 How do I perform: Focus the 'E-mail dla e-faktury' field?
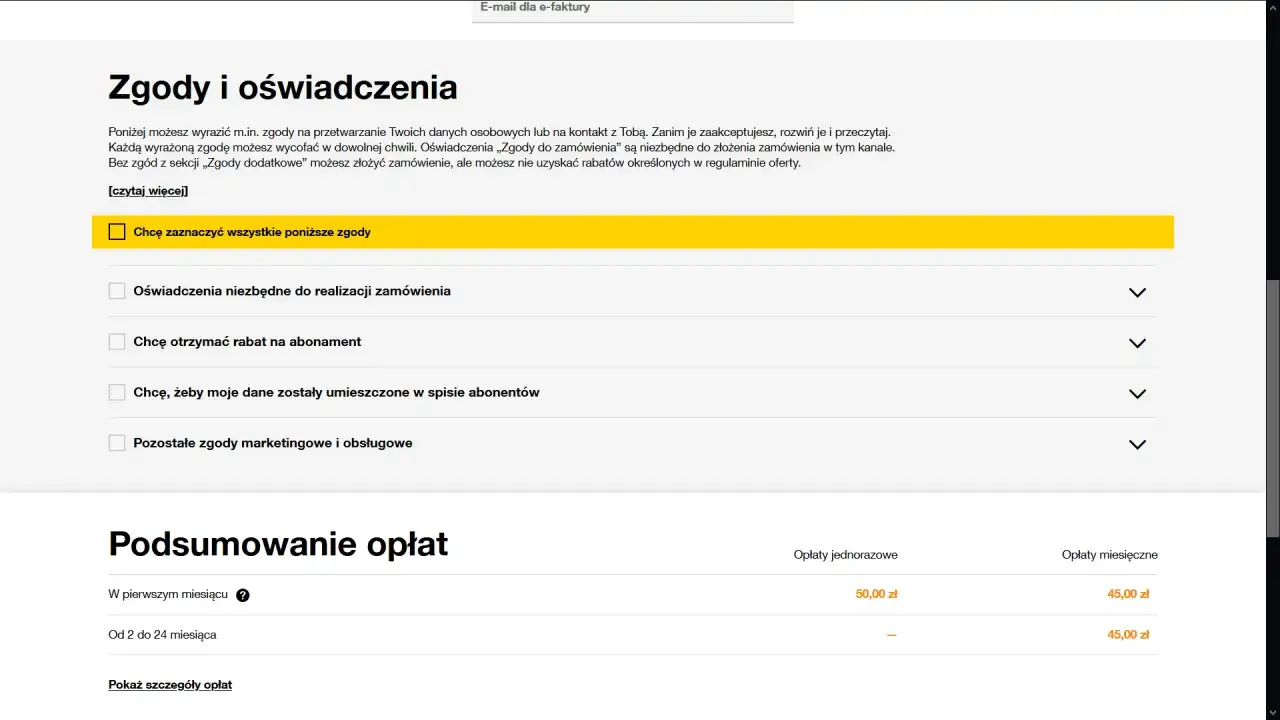[x=633, y=10]
